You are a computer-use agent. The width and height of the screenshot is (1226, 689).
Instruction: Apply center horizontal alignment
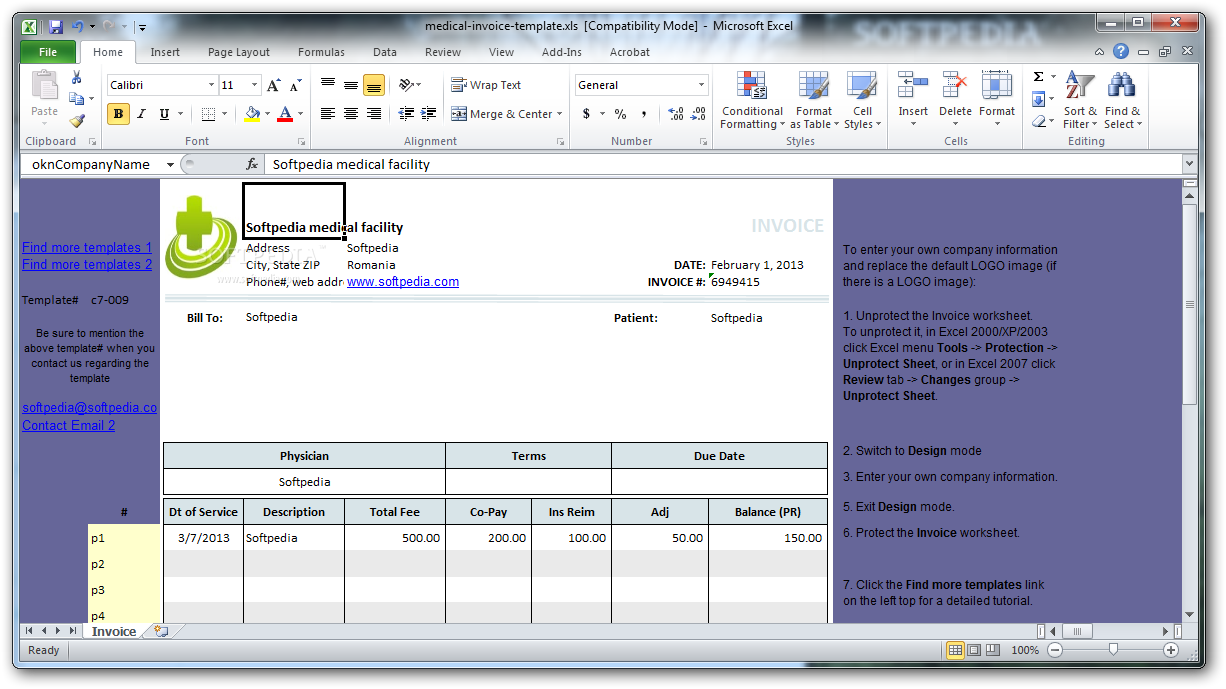(x=351, y=114)
